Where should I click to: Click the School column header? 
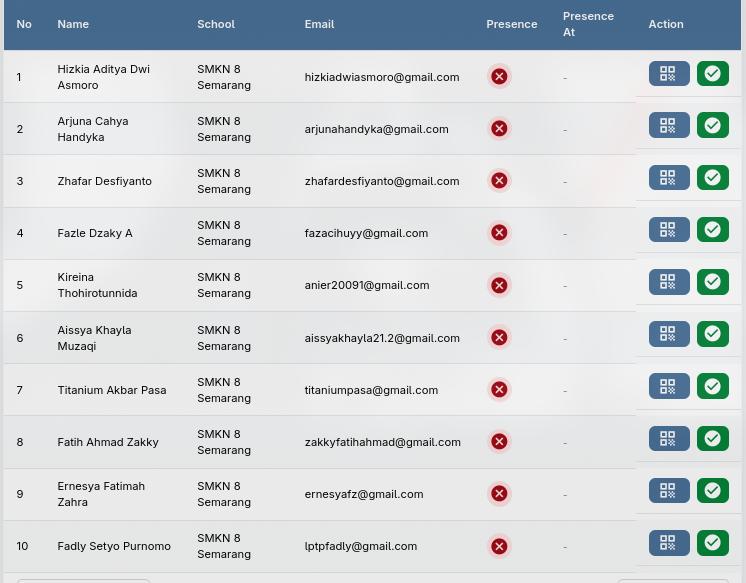(x=216, y=24)
